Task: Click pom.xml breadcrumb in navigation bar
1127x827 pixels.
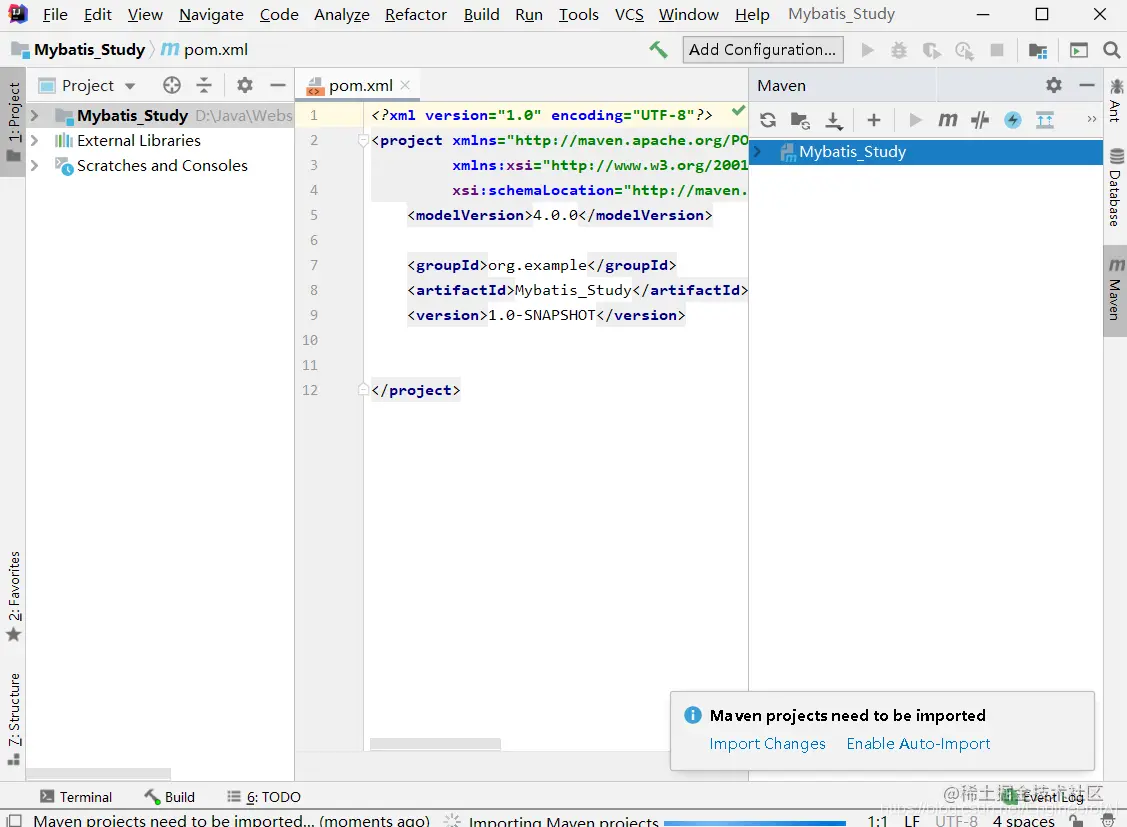Action: 204,50
